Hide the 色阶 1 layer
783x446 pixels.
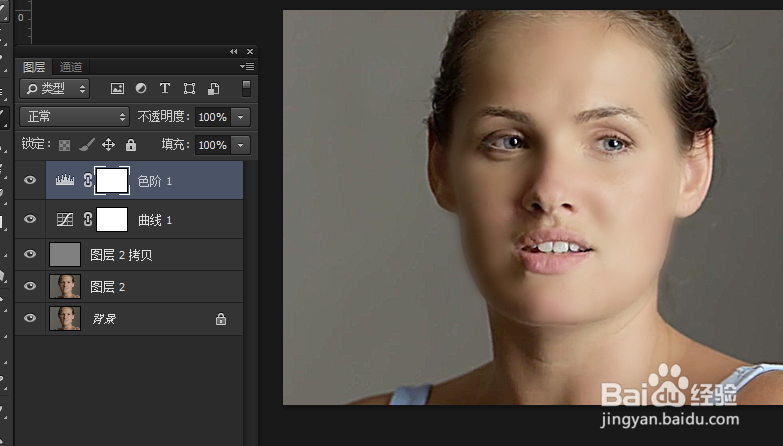pyautogui.click(x=30, y=180)
